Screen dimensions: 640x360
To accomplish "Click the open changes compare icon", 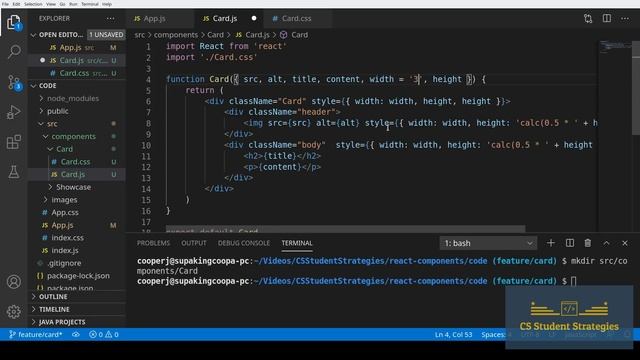I will pyautogui.click(x=588, y=18).
